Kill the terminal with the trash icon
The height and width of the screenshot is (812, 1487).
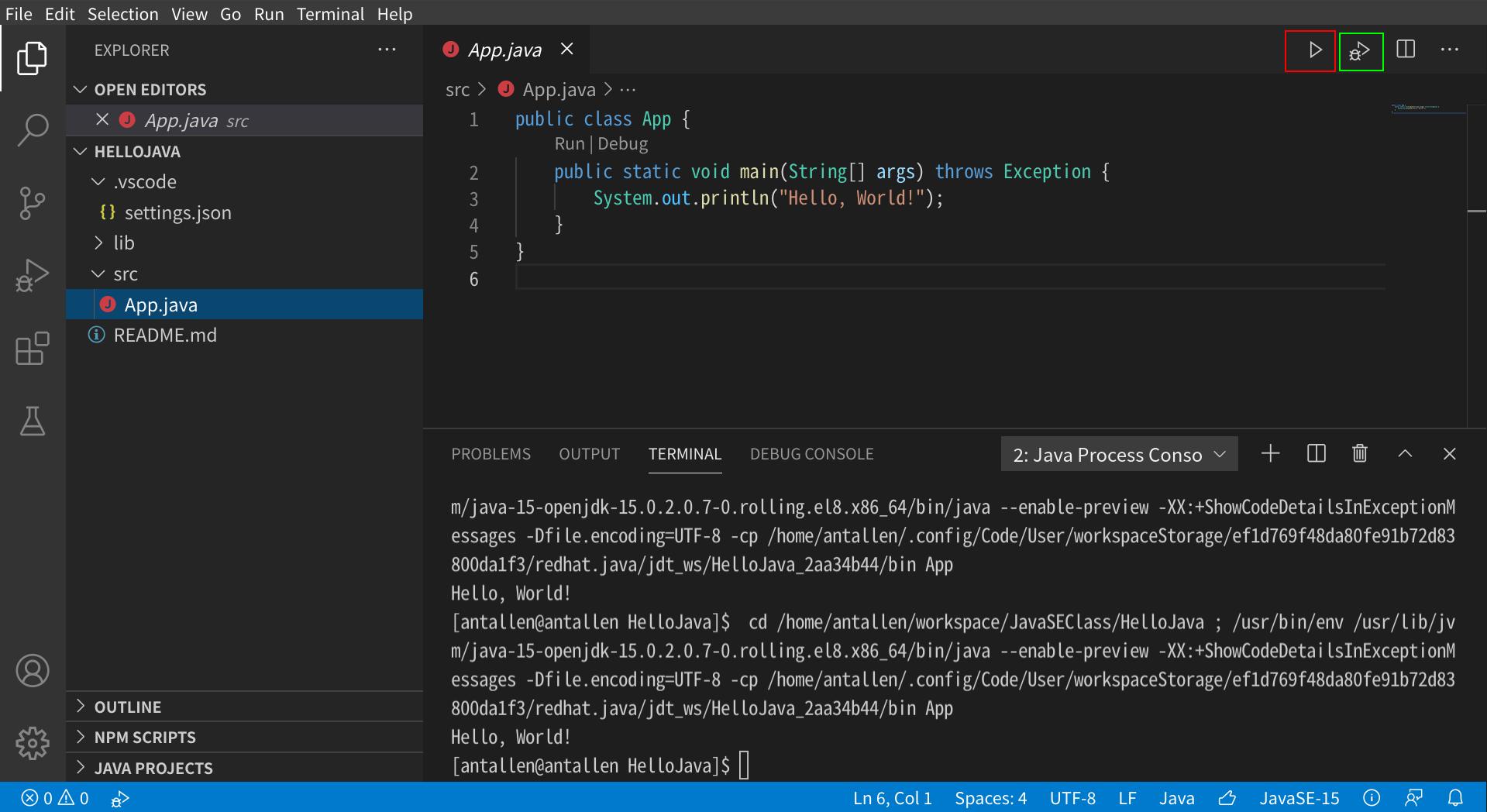point(1358,453)
